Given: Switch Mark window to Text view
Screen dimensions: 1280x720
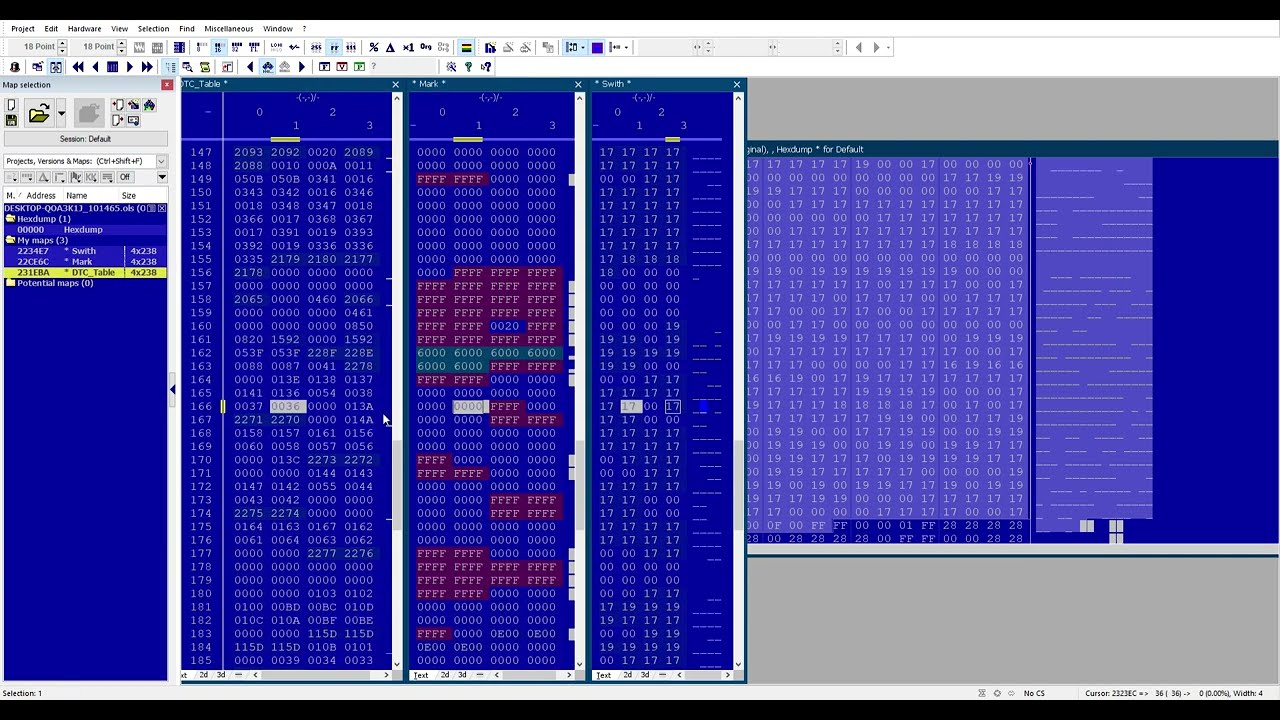Looking at the screenshot, I should tap(421, 675).
